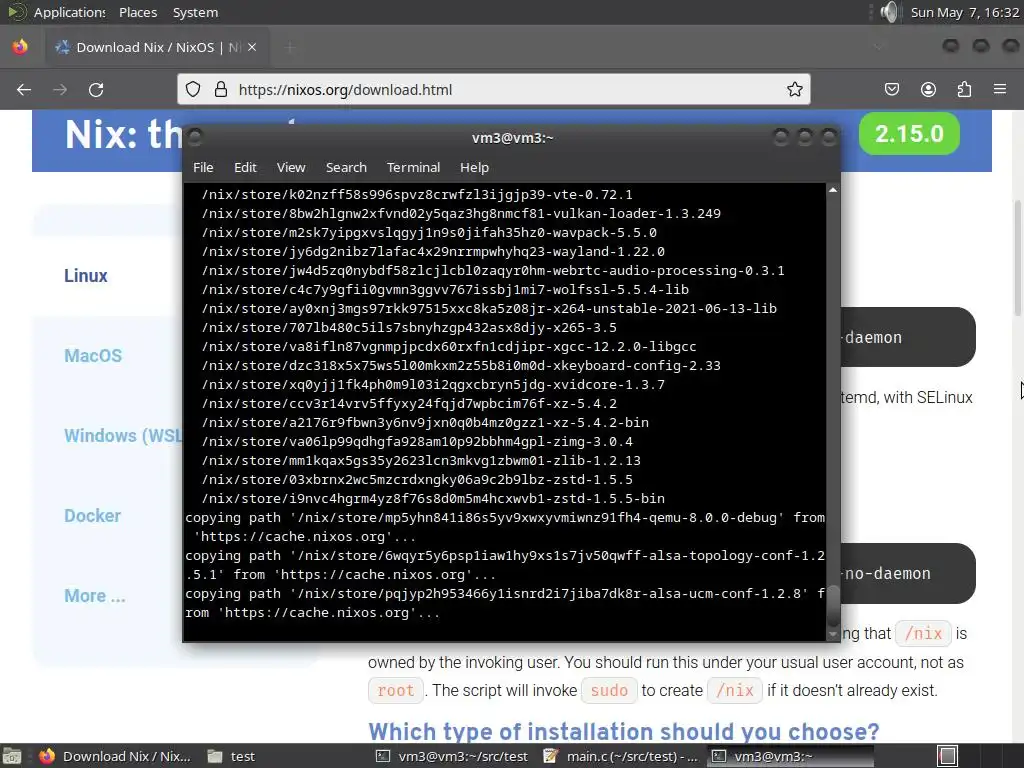This screenshot has height=768, width=1024.
Task: Open Firefox hamburger application menu
Action: (x=1000, y=89)
